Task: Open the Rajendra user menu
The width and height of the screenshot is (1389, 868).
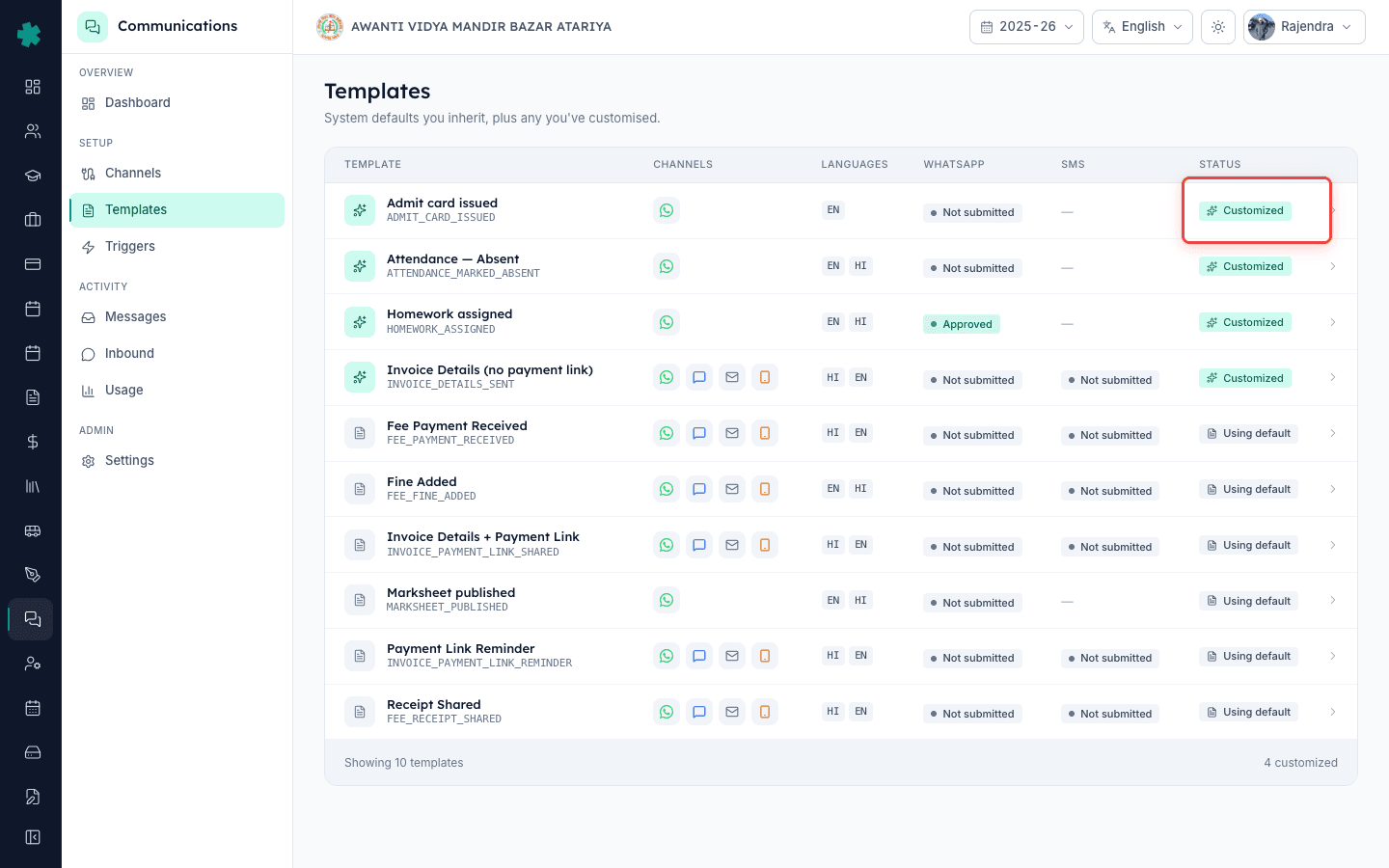Action: pyautogui.click(x=1304, y=27)
